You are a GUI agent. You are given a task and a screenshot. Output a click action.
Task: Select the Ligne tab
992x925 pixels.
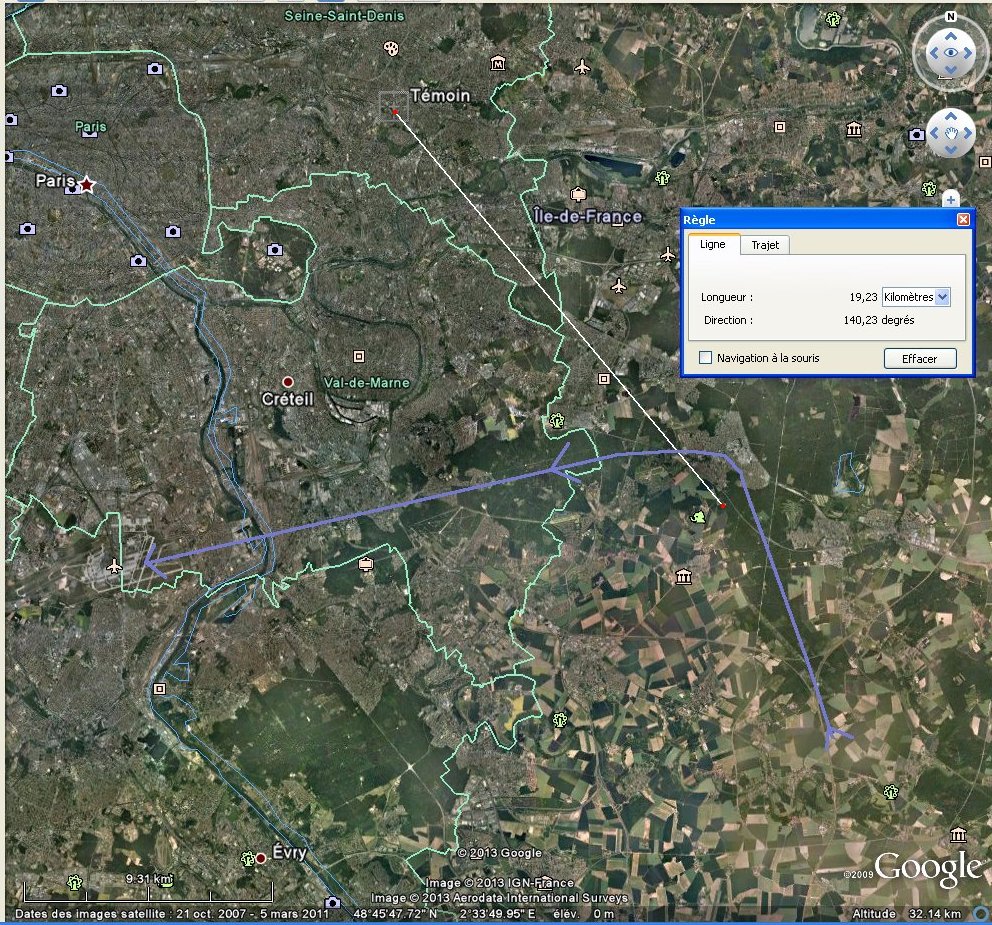click(x=713, y=245)
